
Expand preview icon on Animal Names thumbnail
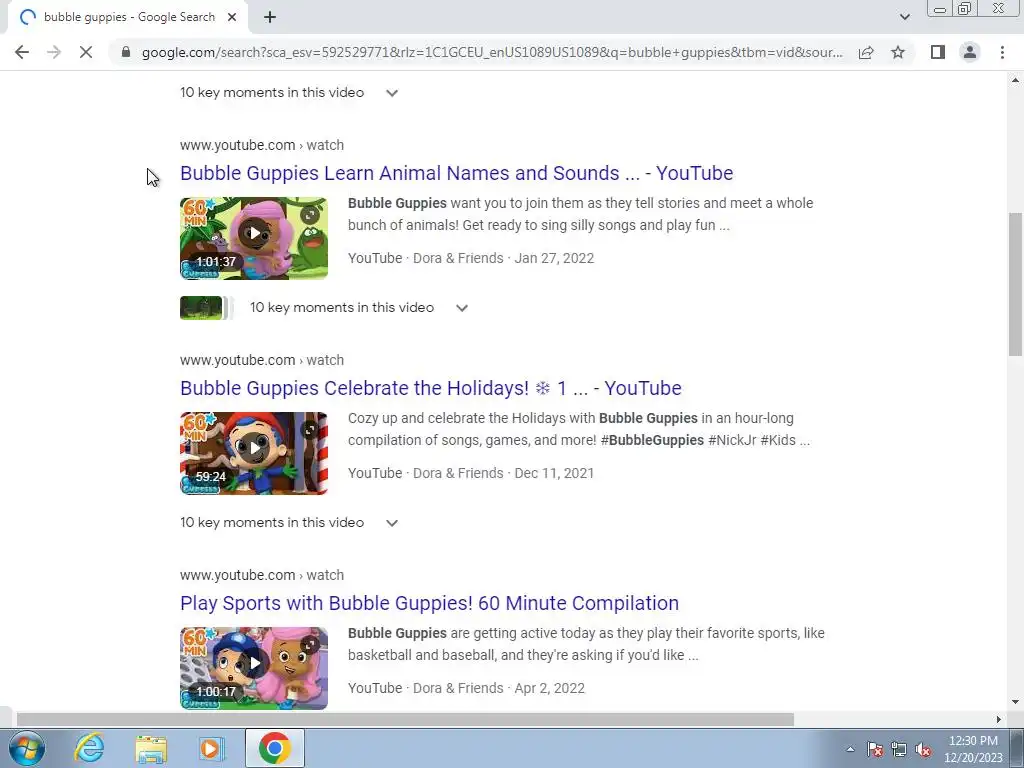tap(310, 215)
